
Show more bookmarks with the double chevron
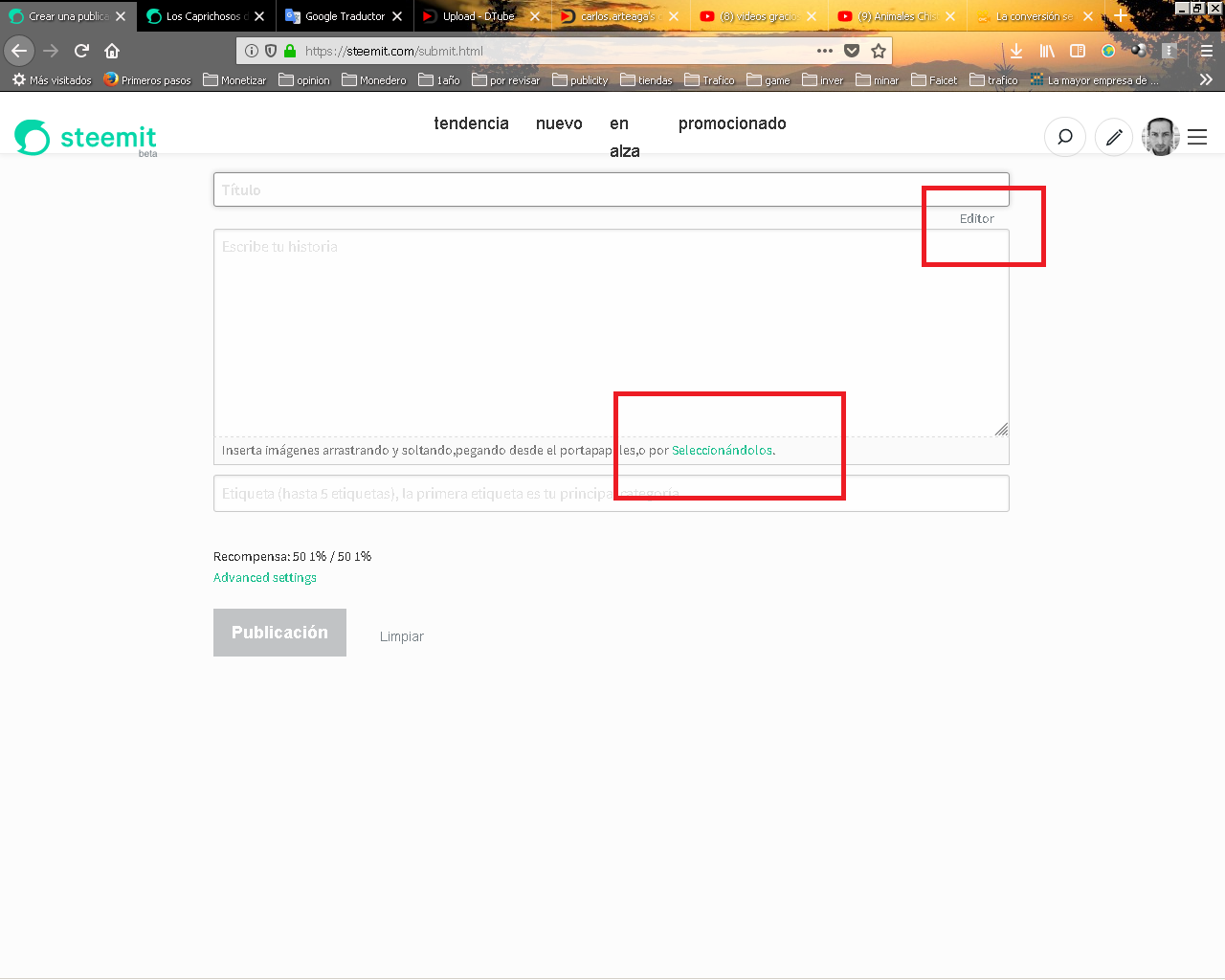(x=1206, y=79)
